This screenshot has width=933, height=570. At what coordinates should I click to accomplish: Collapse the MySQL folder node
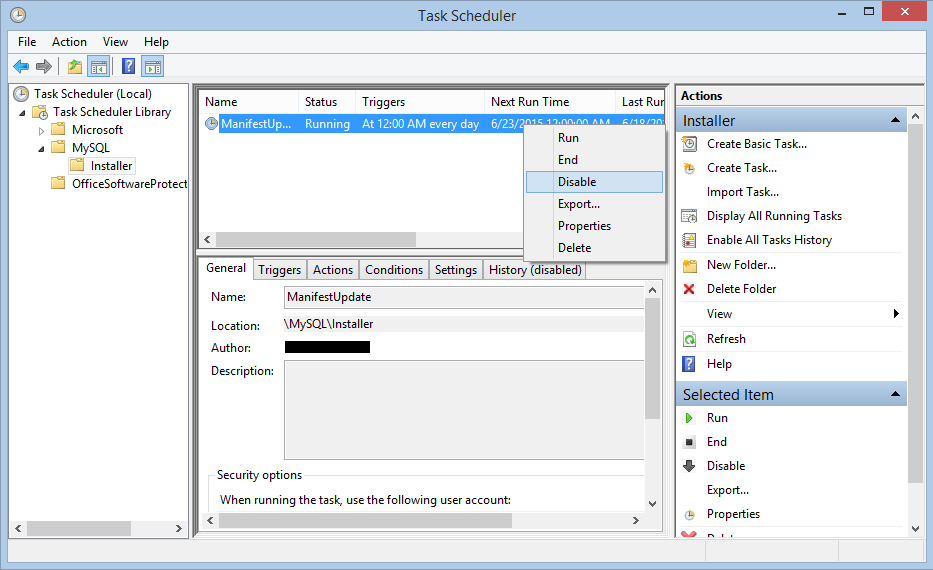coord(41,149)
